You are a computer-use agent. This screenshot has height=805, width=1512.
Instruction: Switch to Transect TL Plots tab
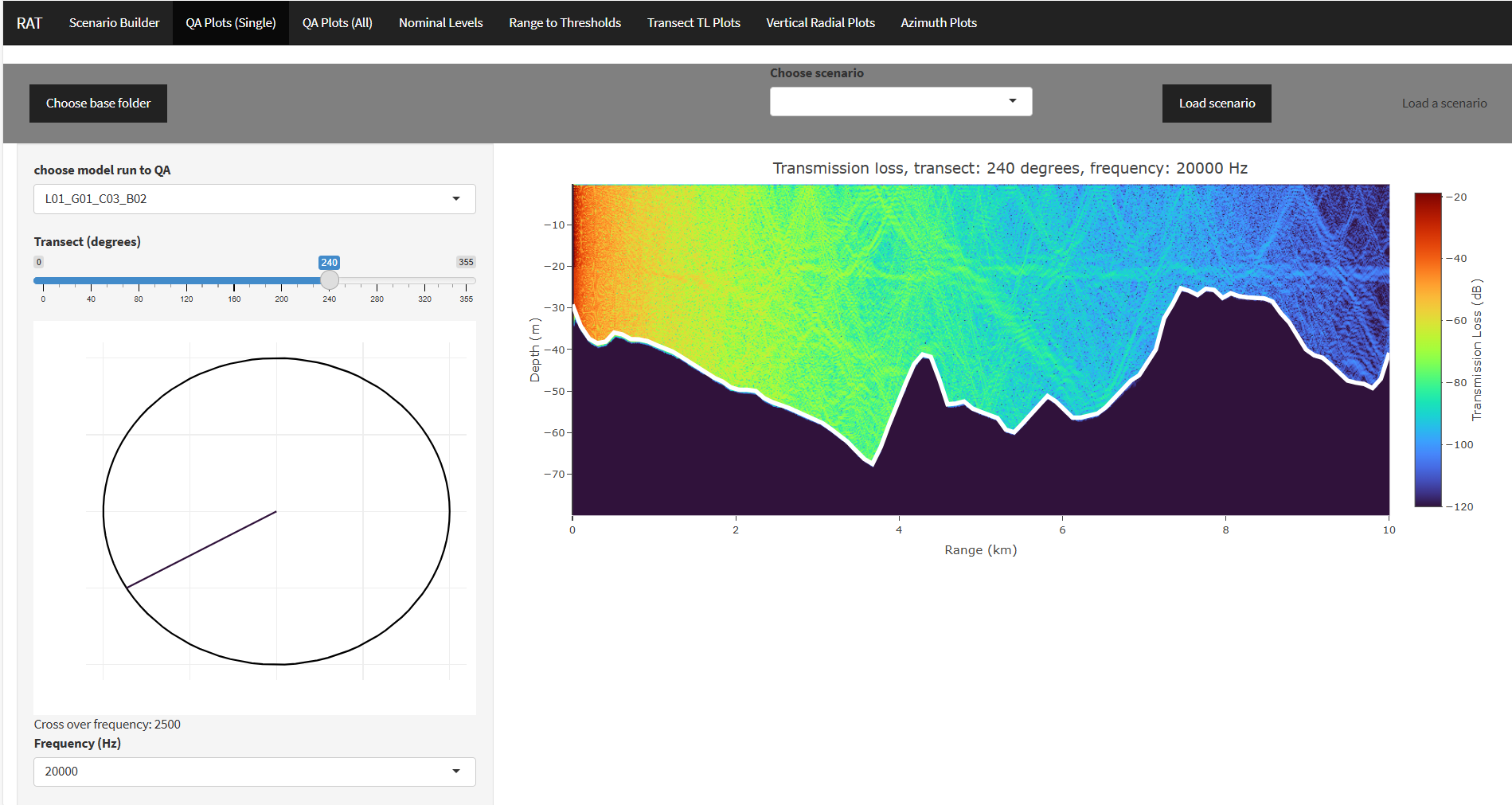point(693,23)
